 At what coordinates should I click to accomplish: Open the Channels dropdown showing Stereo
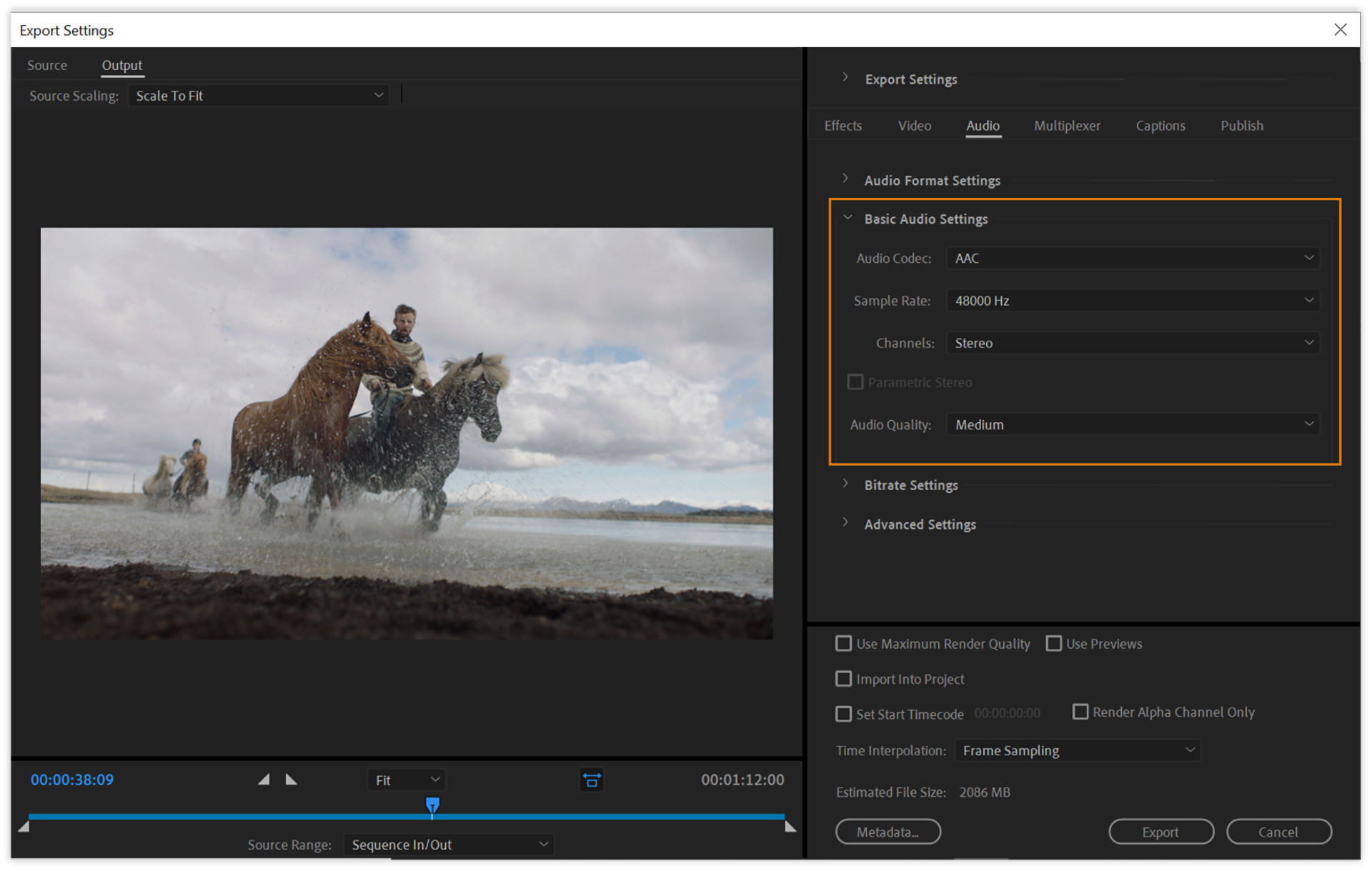coord(1132,343)
